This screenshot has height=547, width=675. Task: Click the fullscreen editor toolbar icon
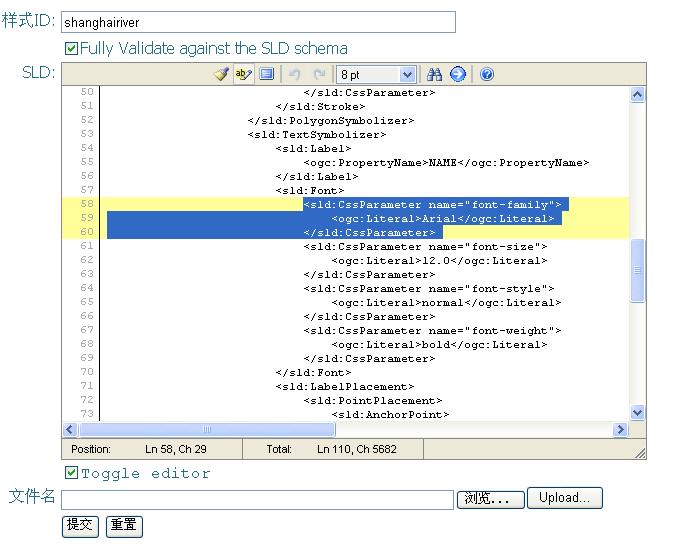267,74
